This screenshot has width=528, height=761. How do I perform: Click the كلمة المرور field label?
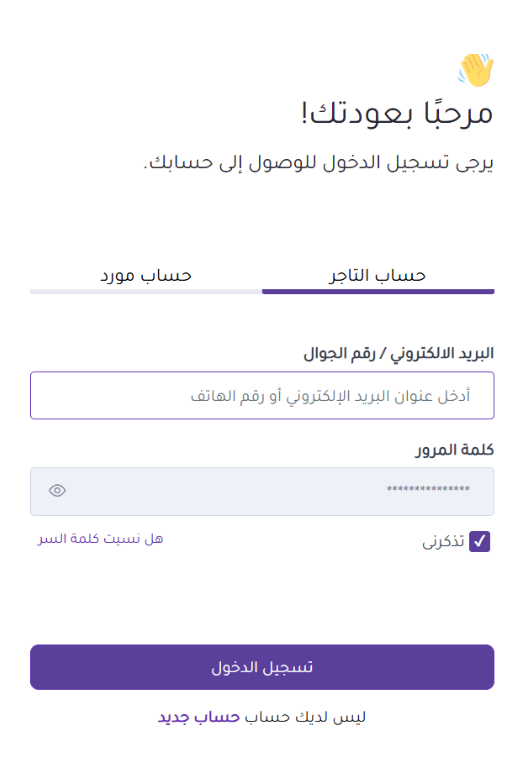[x=454, y=450]
